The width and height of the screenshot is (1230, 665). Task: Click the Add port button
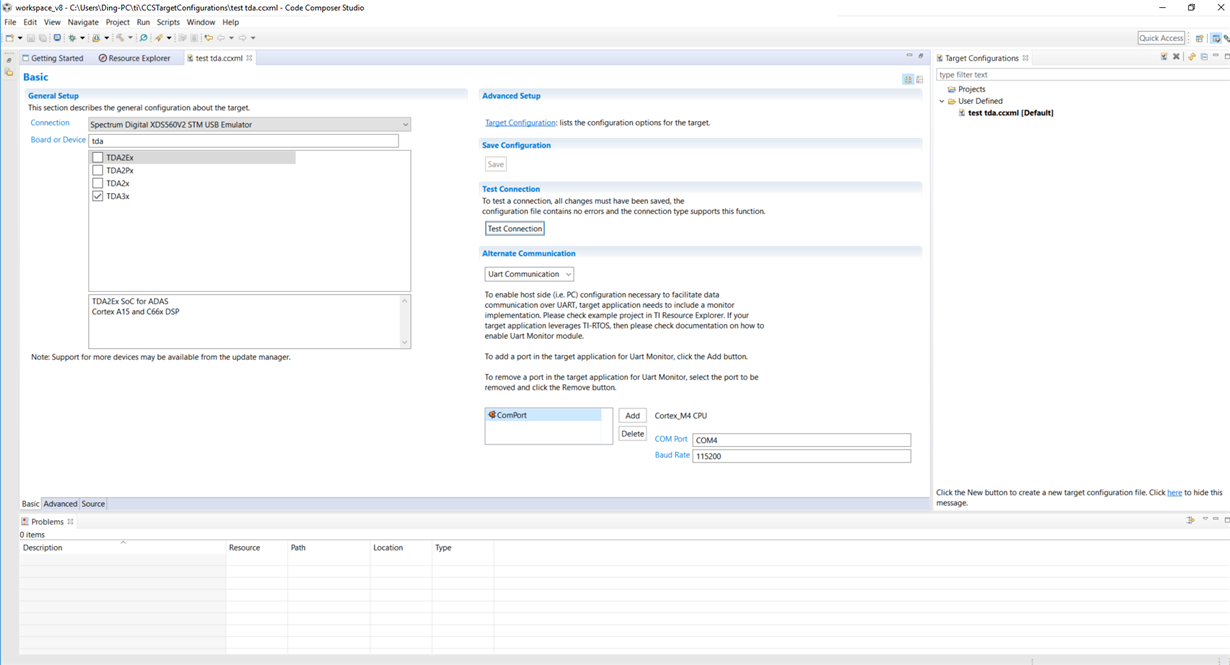point(633,416)
